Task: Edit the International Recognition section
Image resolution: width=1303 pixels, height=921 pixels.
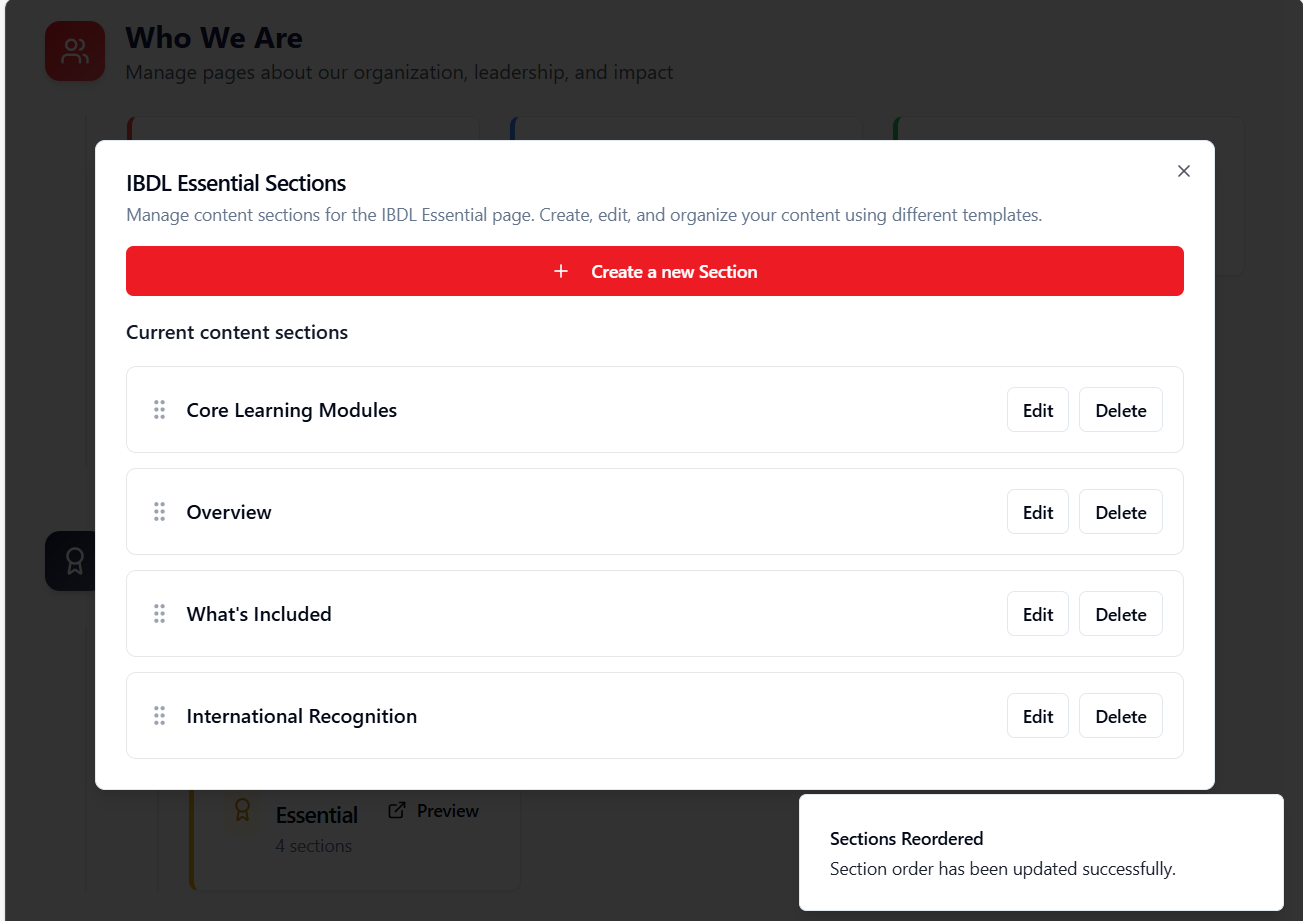Action: tap(1038, 716)
